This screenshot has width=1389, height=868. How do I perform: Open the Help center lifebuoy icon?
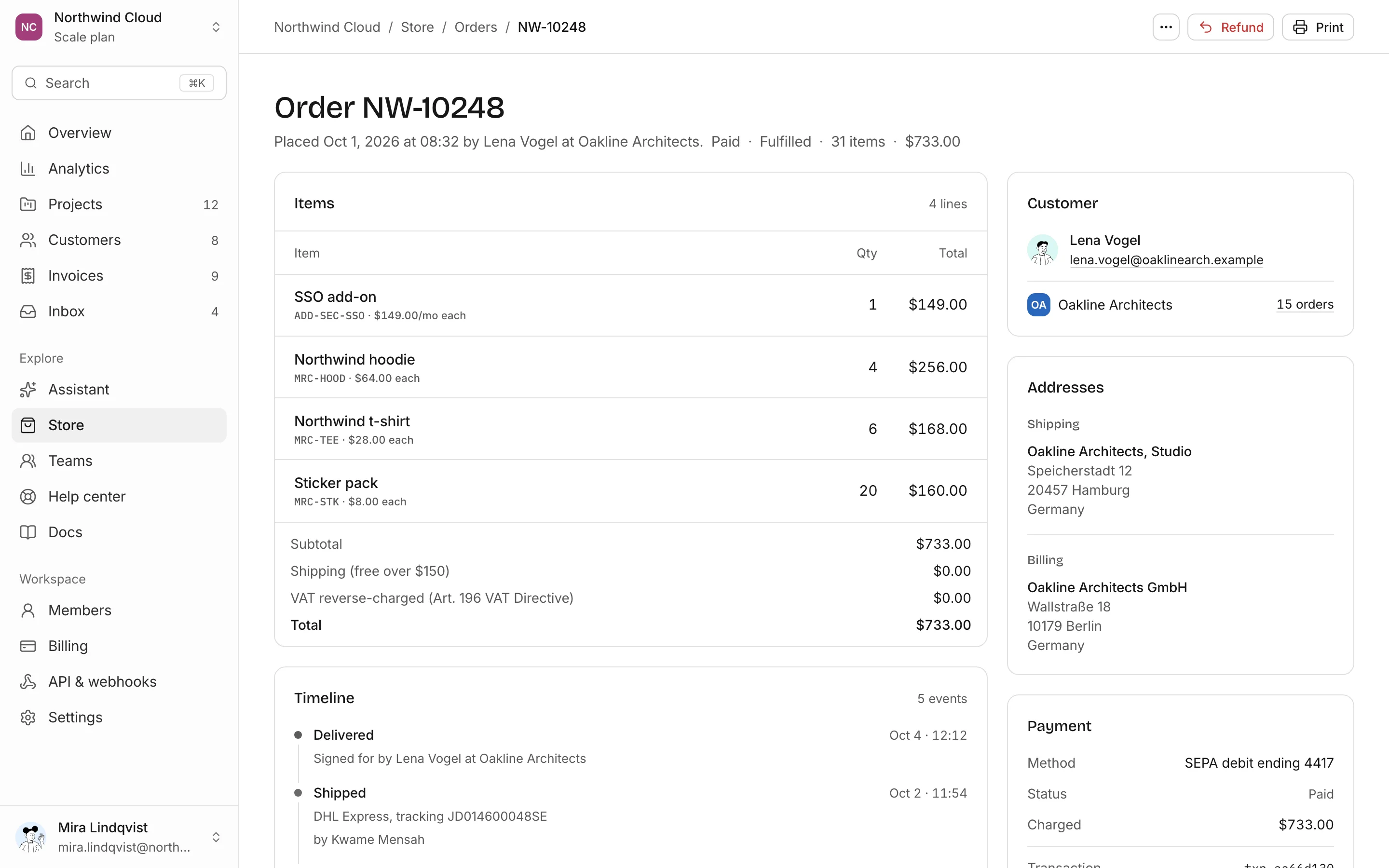coord(27,497)
